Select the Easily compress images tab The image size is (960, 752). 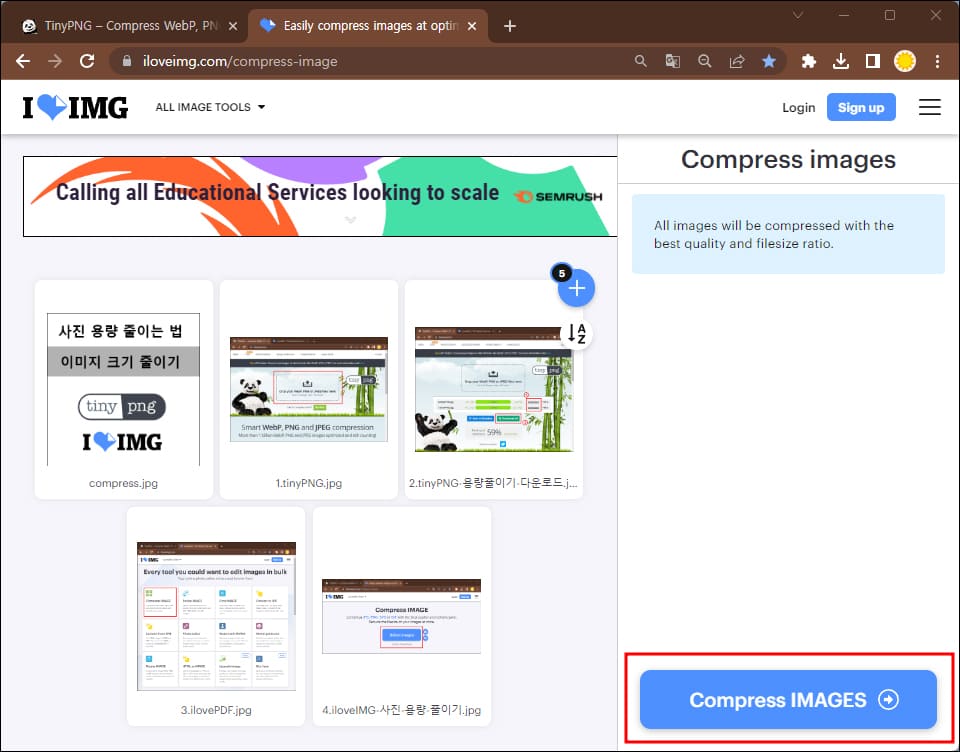point(367,26)
